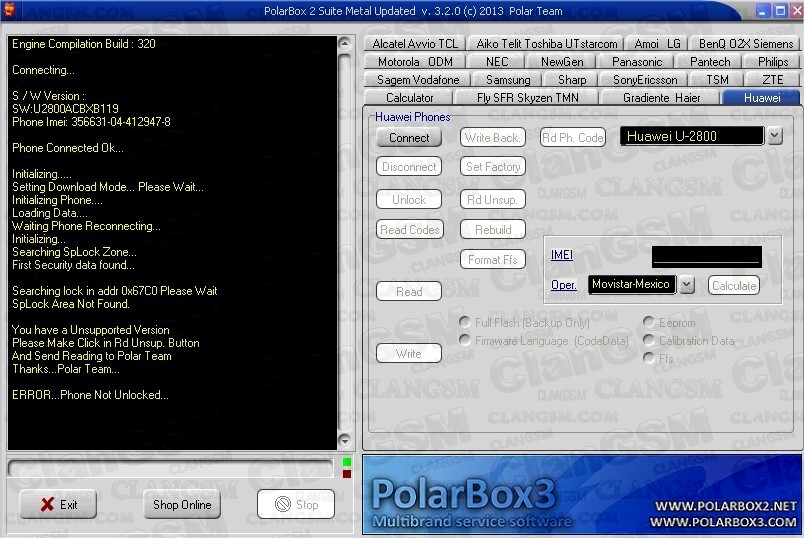Image resolution: width=804 pixels, height=538 pixels.
Task: Open the BenQ O2X Siemens tab
Action: [x=746, y=44]
